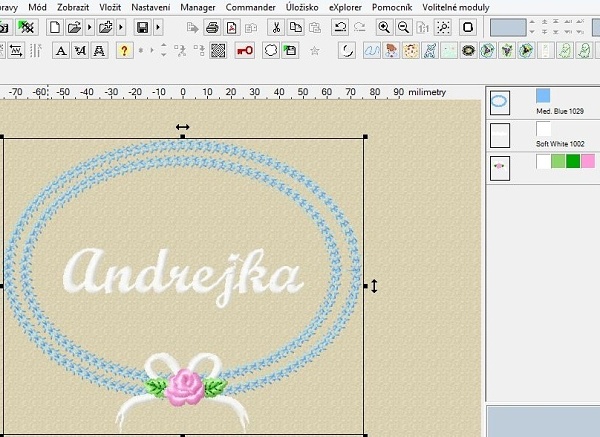Viewport: 600px width, 437px height.
Task: Click the Cut scissors icon
Action: pyautogui.click(x=275, y=28)
